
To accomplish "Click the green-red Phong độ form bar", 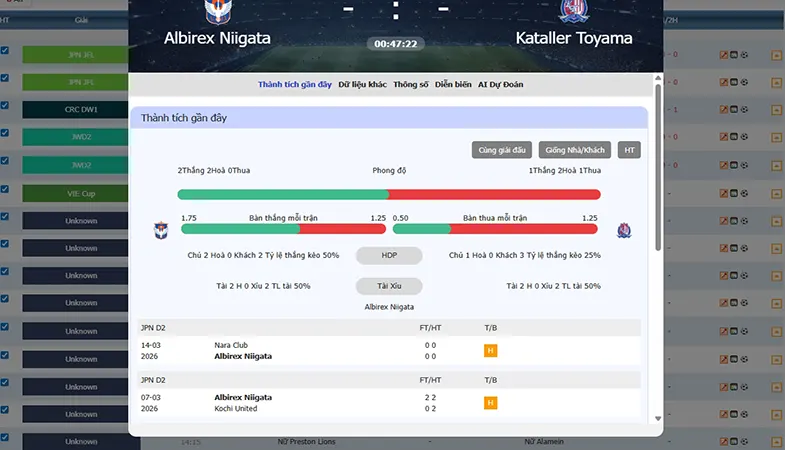I will point(389,194).
